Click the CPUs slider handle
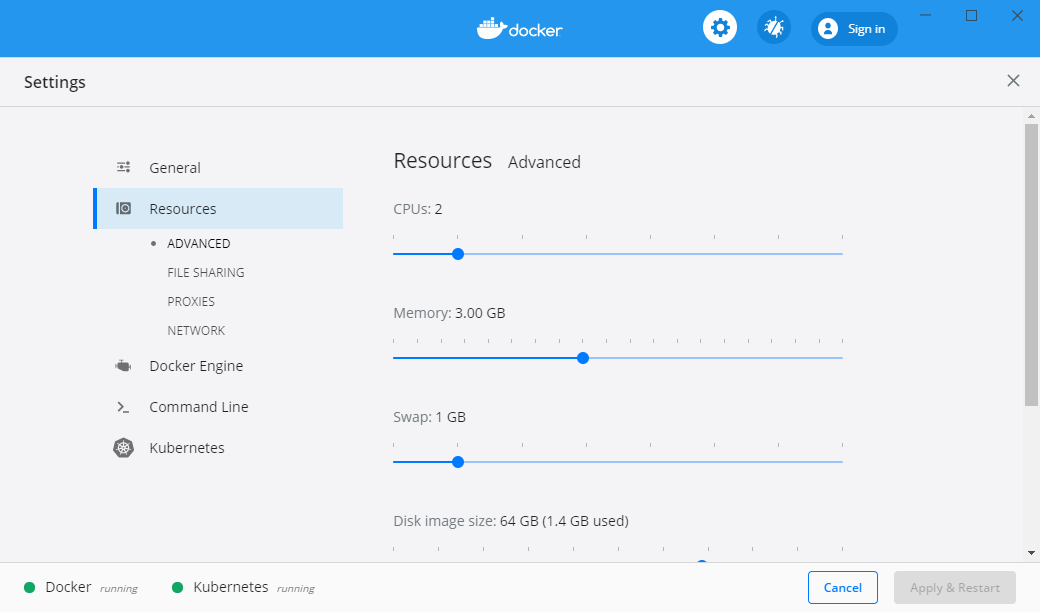The height and width of the screenshot is (612, 1040). pos(458,254)
